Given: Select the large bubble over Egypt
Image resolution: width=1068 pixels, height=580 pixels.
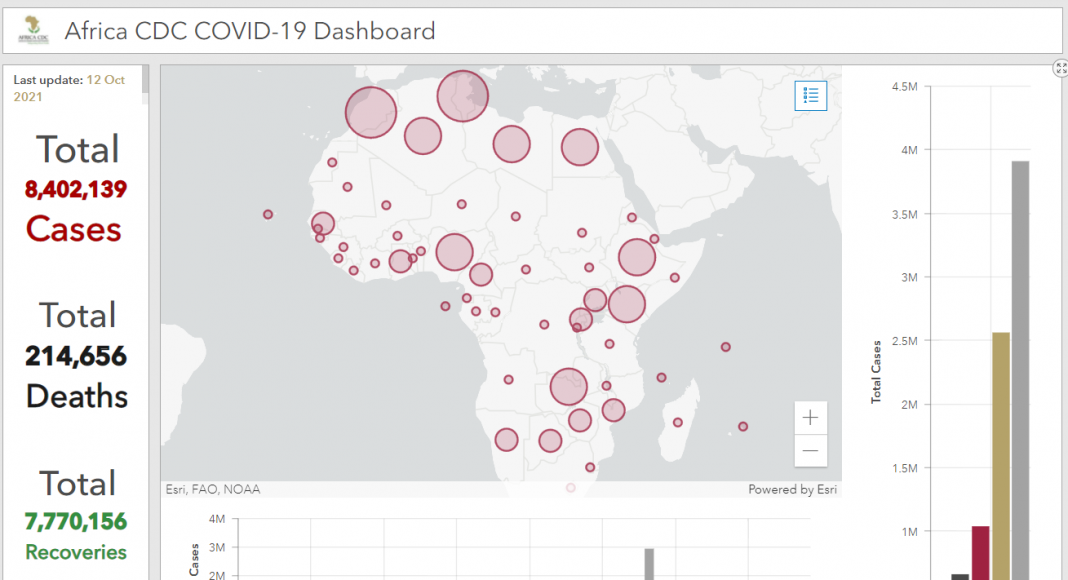Looking at the screenshot, I should pyautogui.click(x=580, y=147).
